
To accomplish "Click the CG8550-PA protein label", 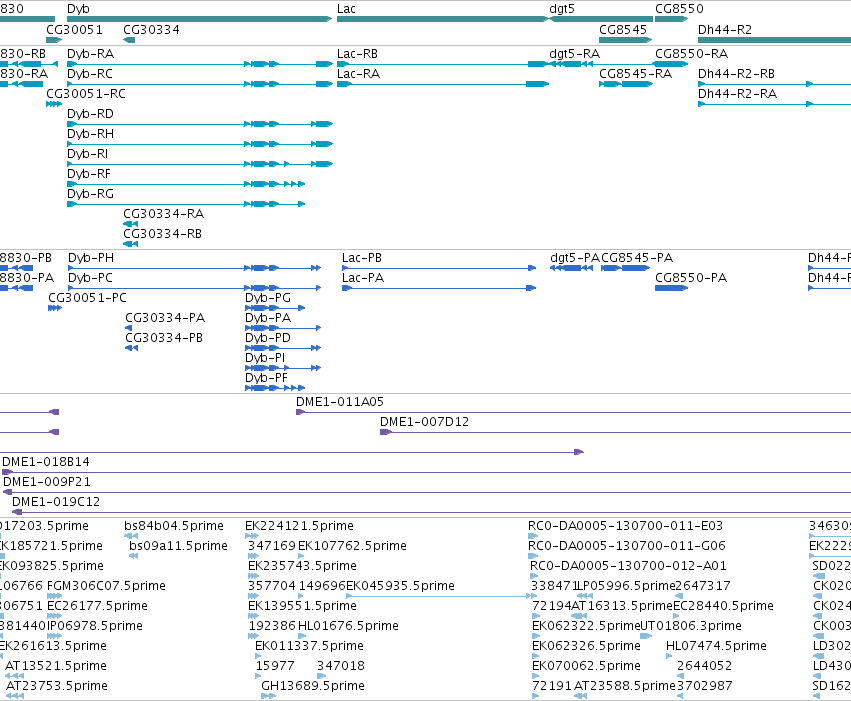I will [691, 278].
